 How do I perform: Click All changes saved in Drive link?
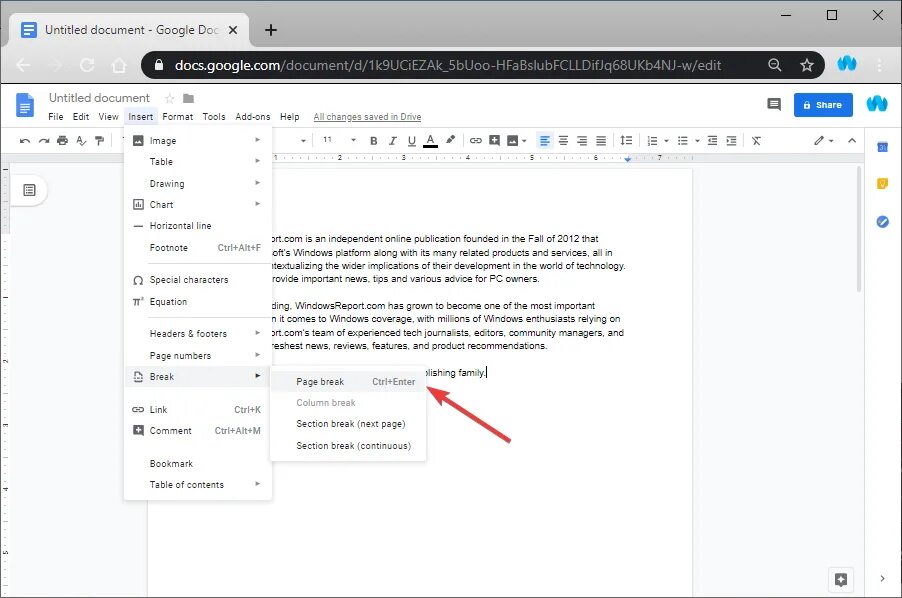click(x=367, y=117)
